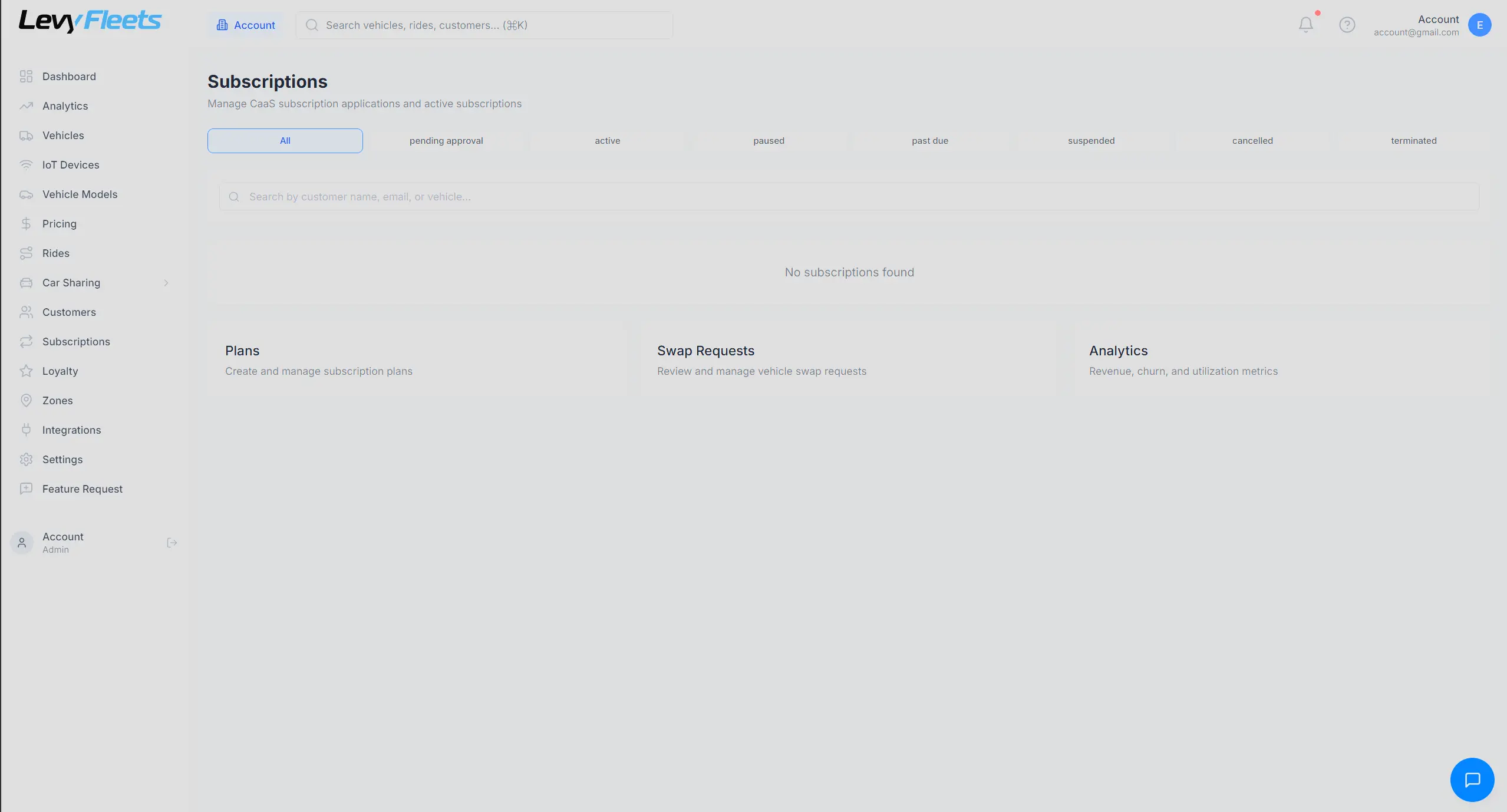The height and width of the screenshot is (812, 1507).
Task: Select the Pricing sidebar icon
Action: click(26, 223)
